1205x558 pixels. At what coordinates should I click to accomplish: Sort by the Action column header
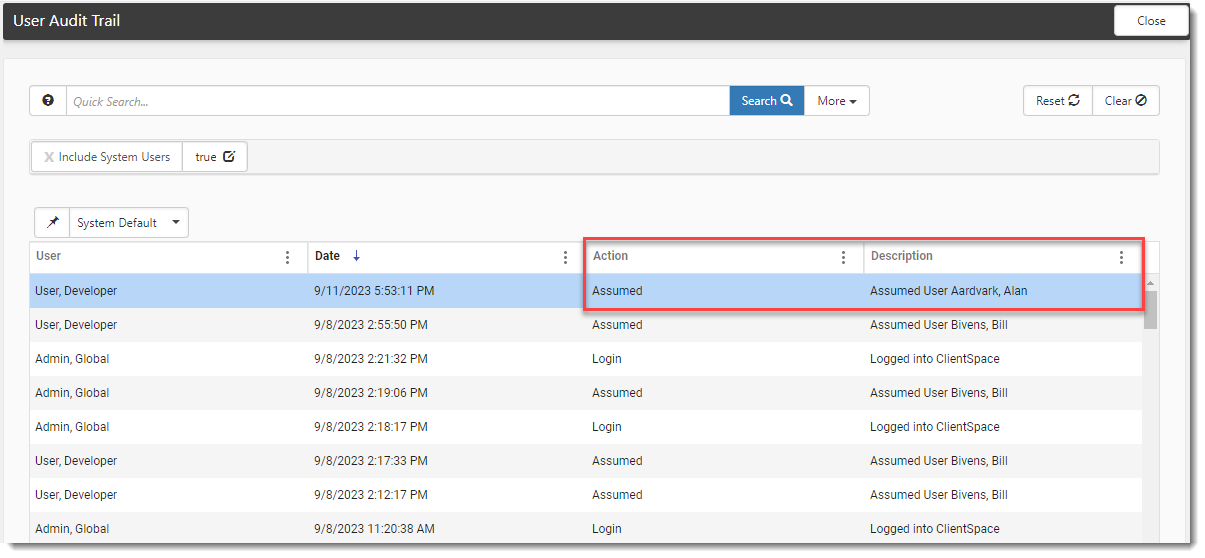(611, 256)
